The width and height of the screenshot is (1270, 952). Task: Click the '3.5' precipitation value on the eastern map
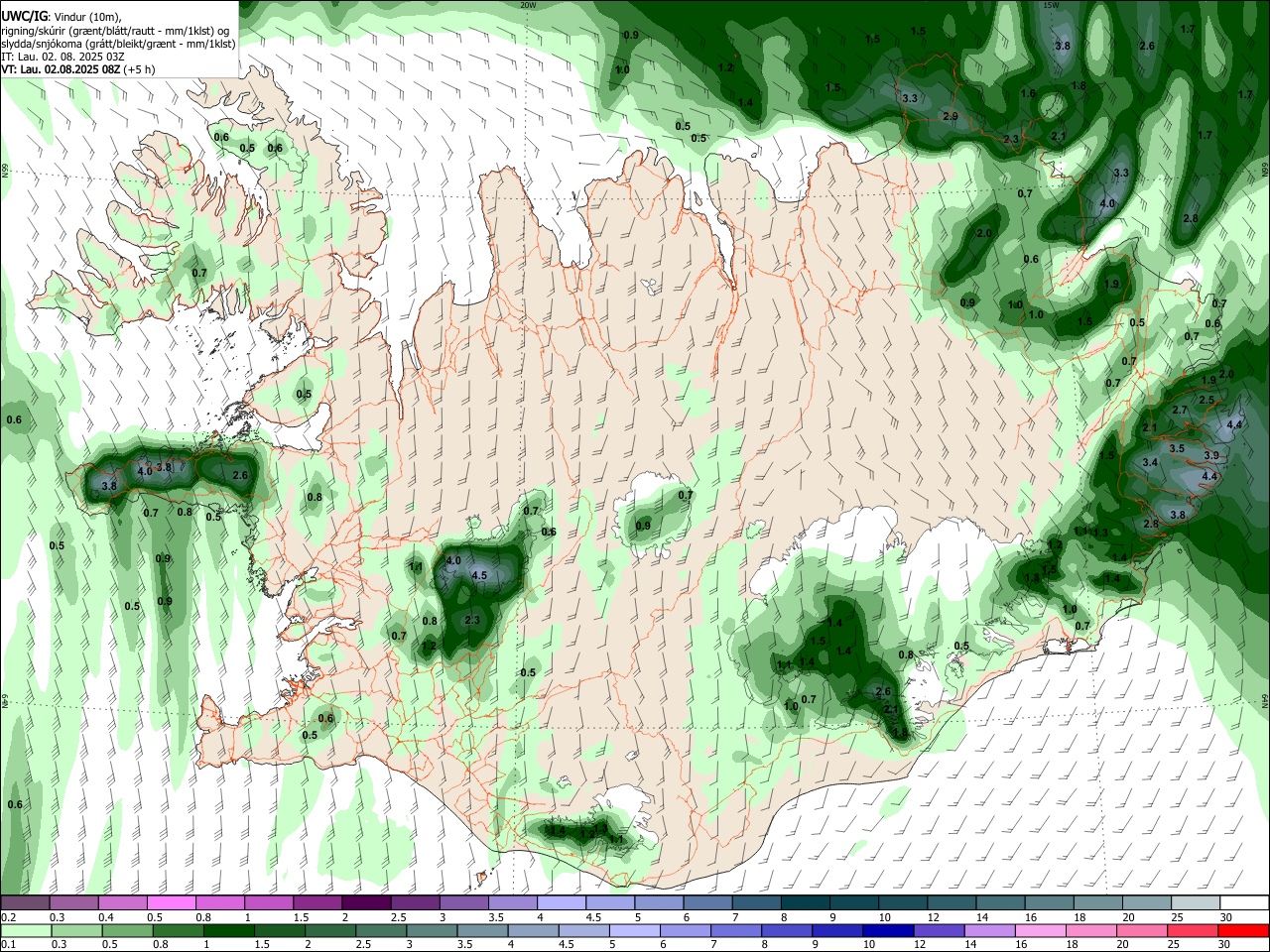tap(1177, 448)
